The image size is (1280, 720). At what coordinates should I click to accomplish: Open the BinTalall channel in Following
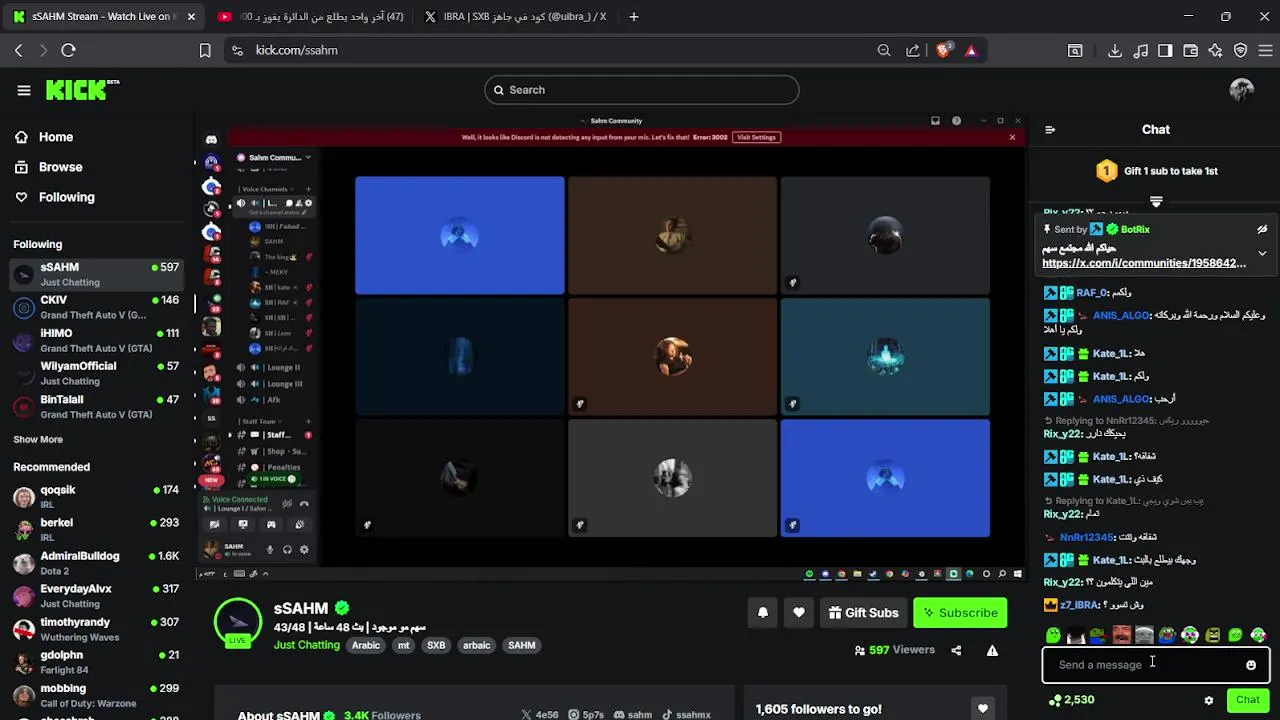click(x=97, y=406)
